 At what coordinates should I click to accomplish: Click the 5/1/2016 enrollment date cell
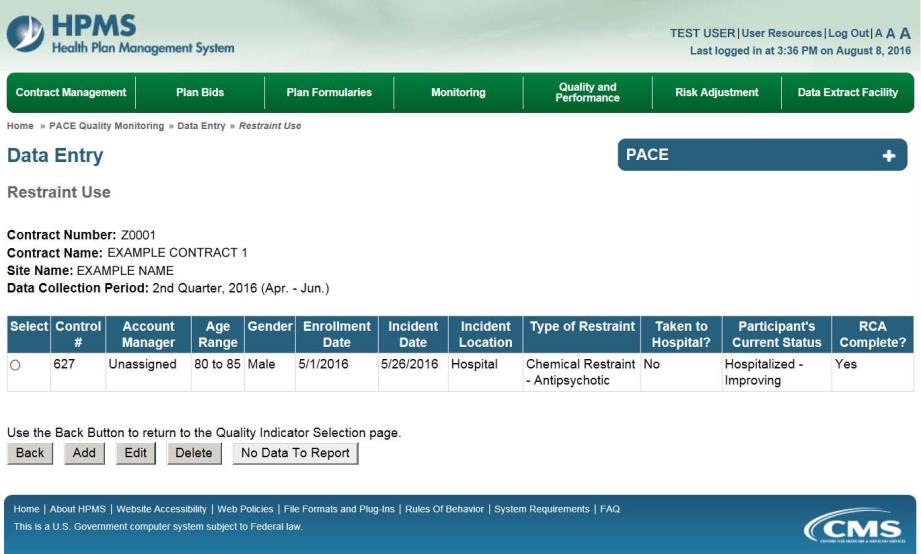click(x=337, y=372)
